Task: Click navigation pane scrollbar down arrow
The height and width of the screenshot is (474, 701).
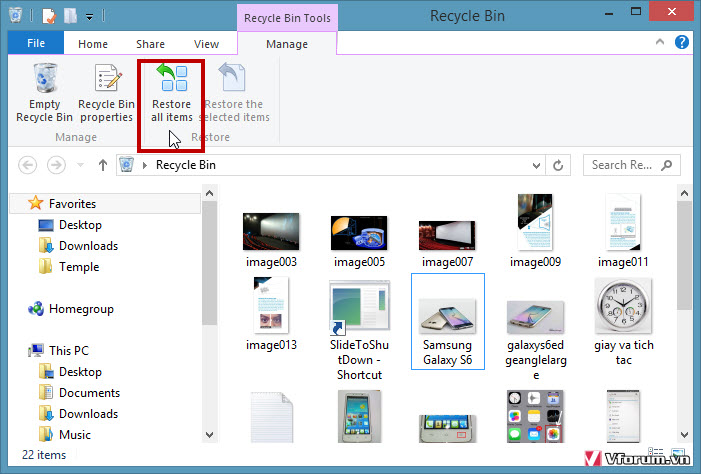Action: point(208,434)
